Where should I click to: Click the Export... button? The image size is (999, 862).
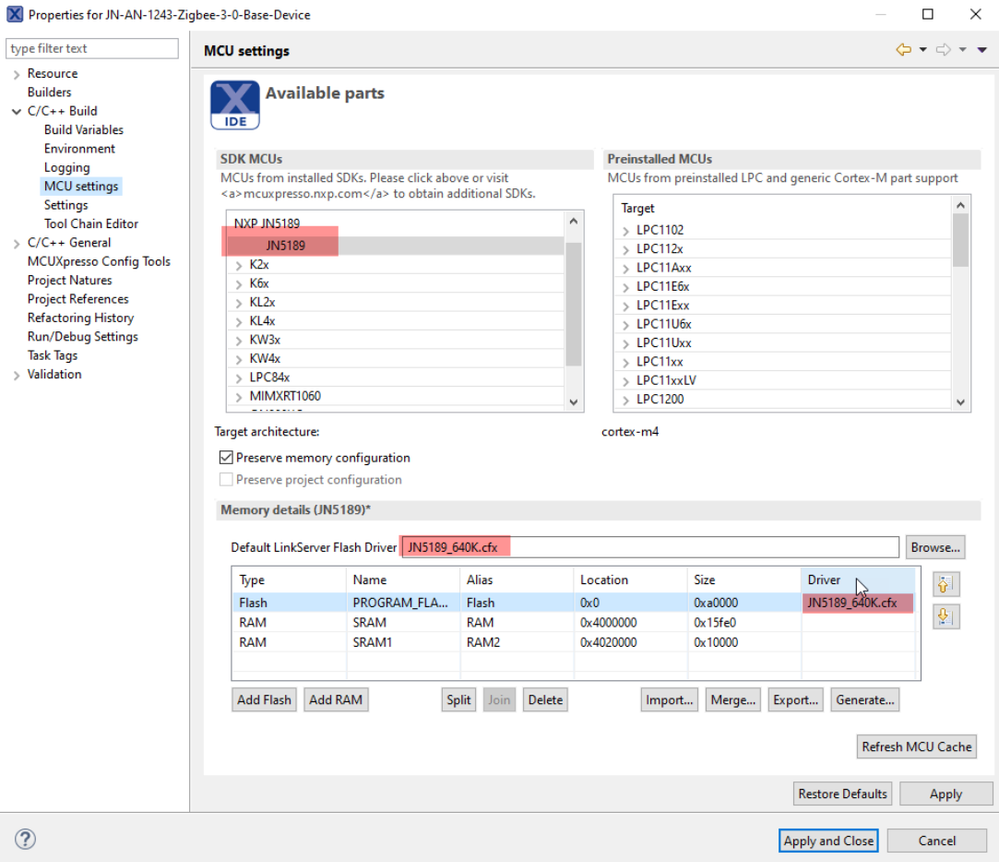pos(795,700)
